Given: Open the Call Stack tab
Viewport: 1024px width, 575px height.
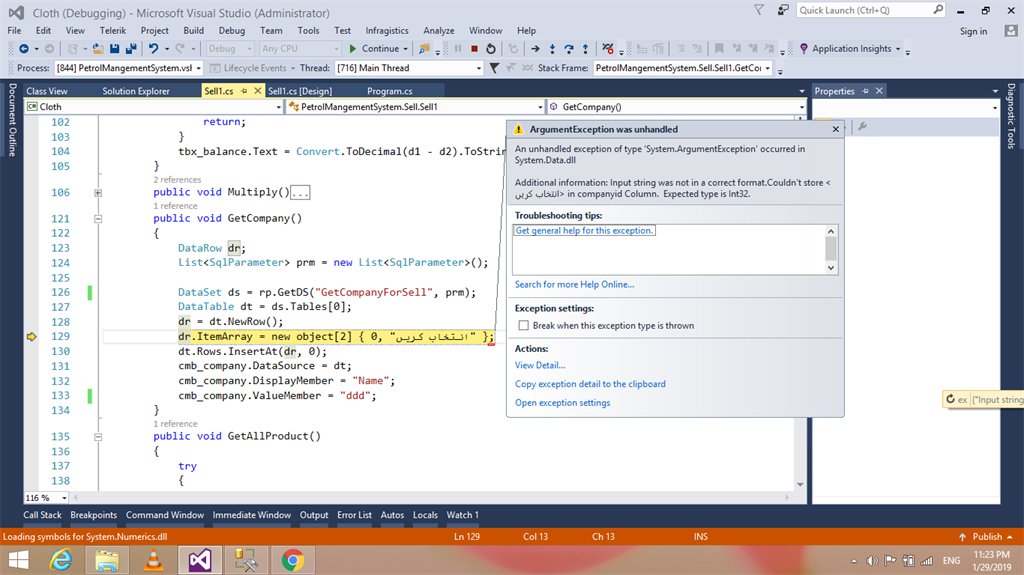Looking at the screenshot, I should (42, 515).
